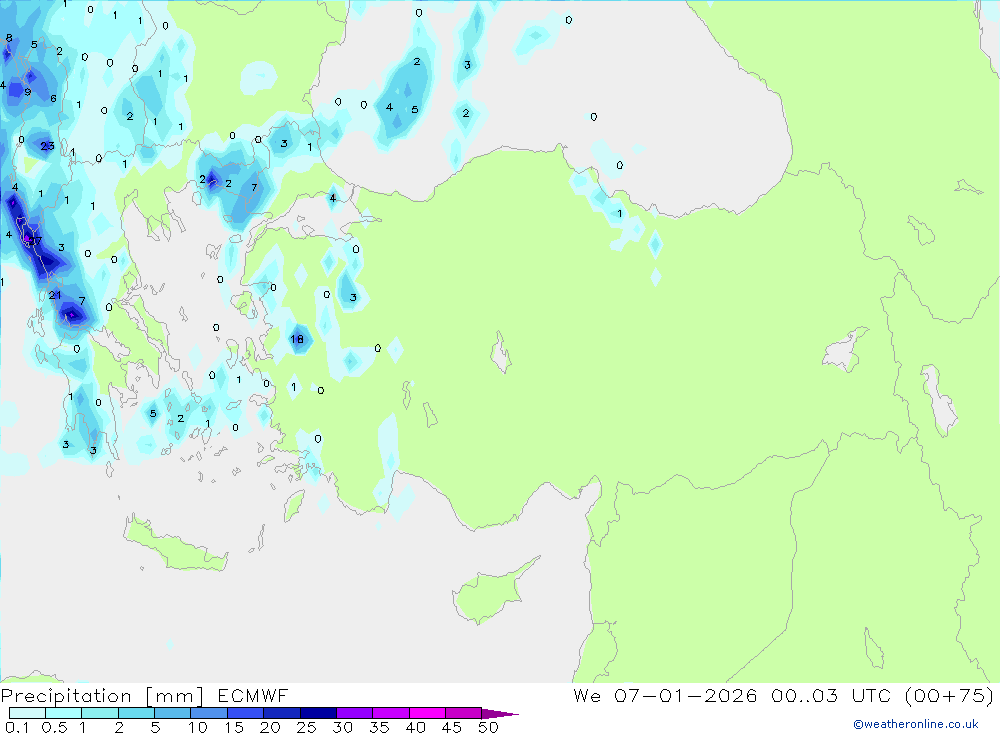Click the 1–2 mm legend color swatch
The width and height of the screenshot is (1000, 733).
pos(99,713)
